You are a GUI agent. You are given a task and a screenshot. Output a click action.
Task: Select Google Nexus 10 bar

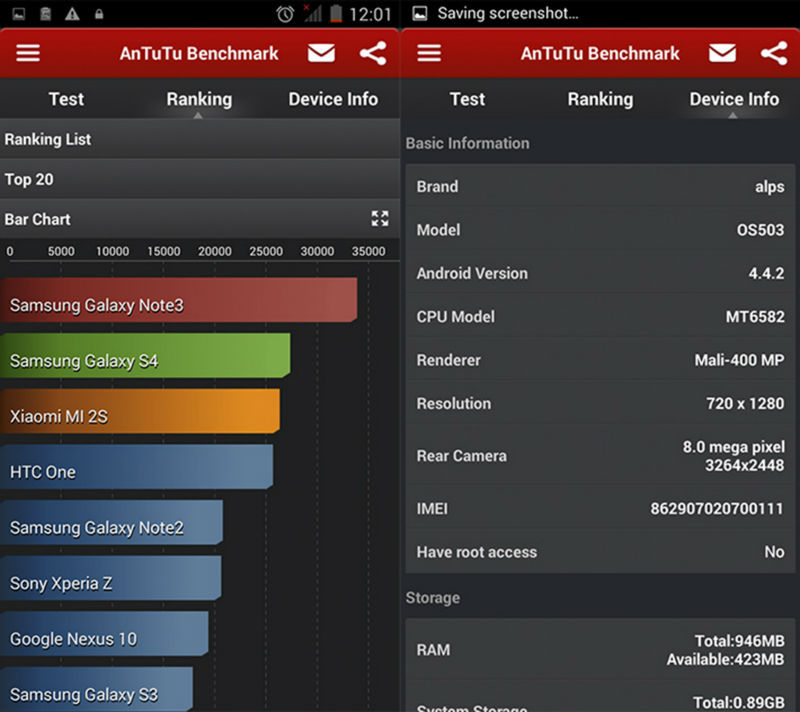104,633
